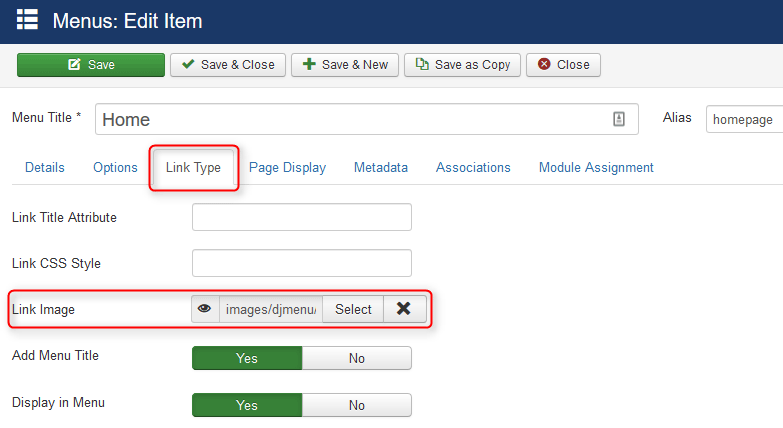The width and height of the screenshot is (783, 428).
Task: Open the Module Assignment tab
Action: pyautogui.click(x=596, y=167)
